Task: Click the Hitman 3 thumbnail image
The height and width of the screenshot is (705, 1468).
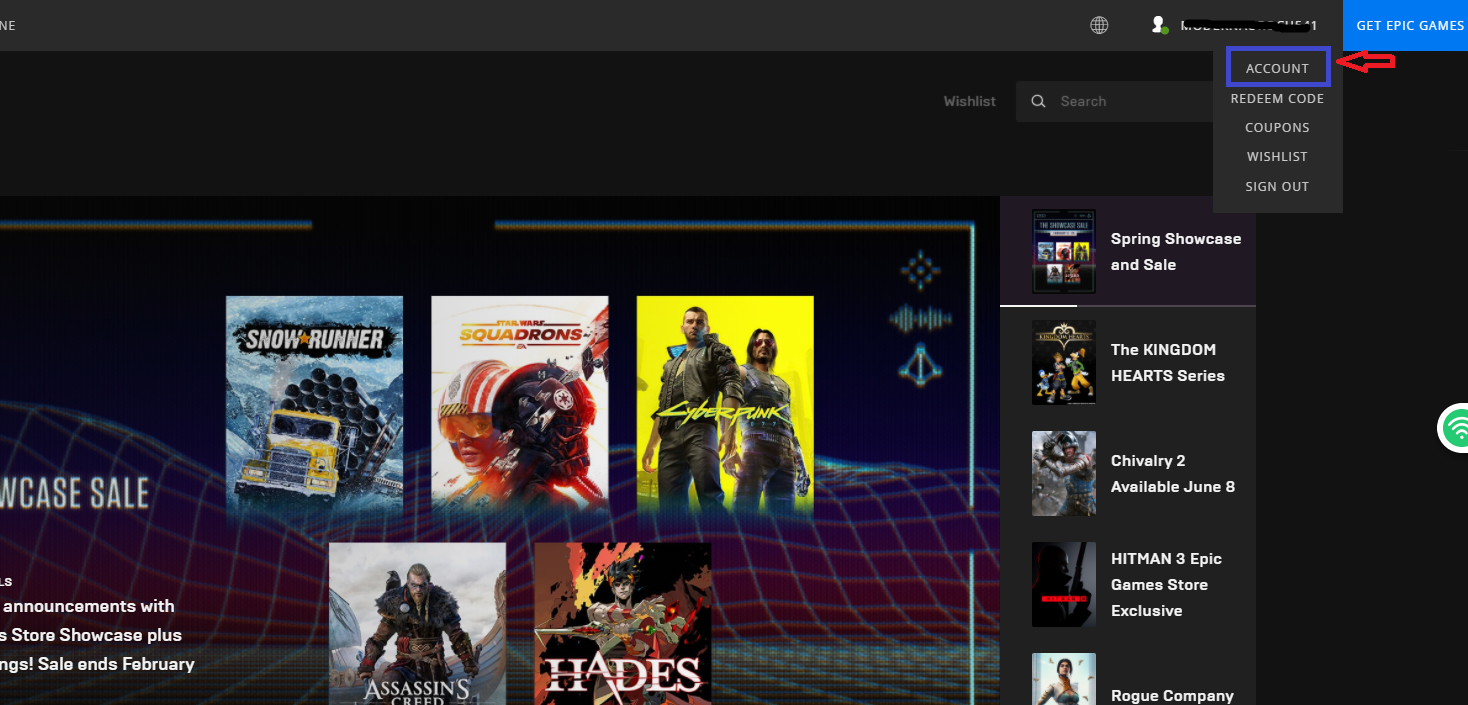Action: click(1064, 584)
